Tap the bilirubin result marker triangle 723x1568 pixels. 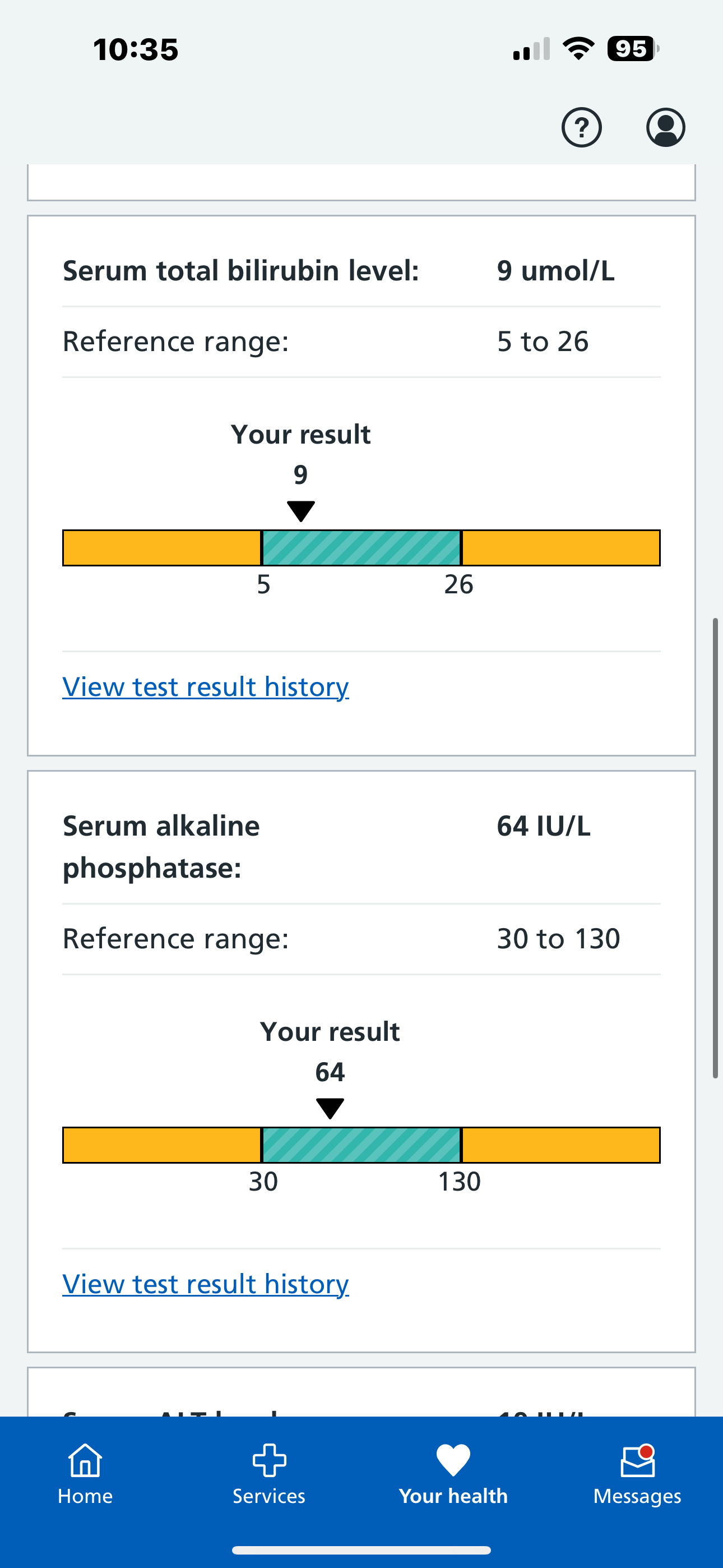click(x=300, y=511)
